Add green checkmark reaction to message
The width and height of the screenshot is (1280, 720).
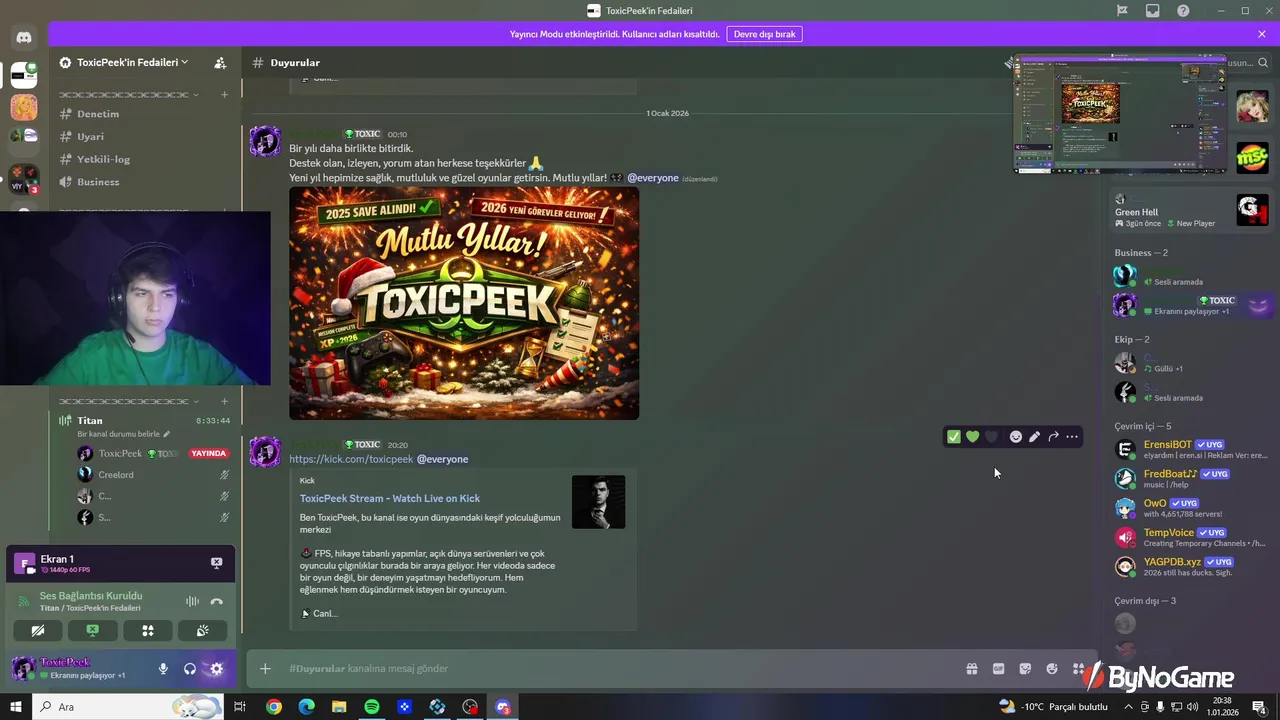tap(954, 437)
